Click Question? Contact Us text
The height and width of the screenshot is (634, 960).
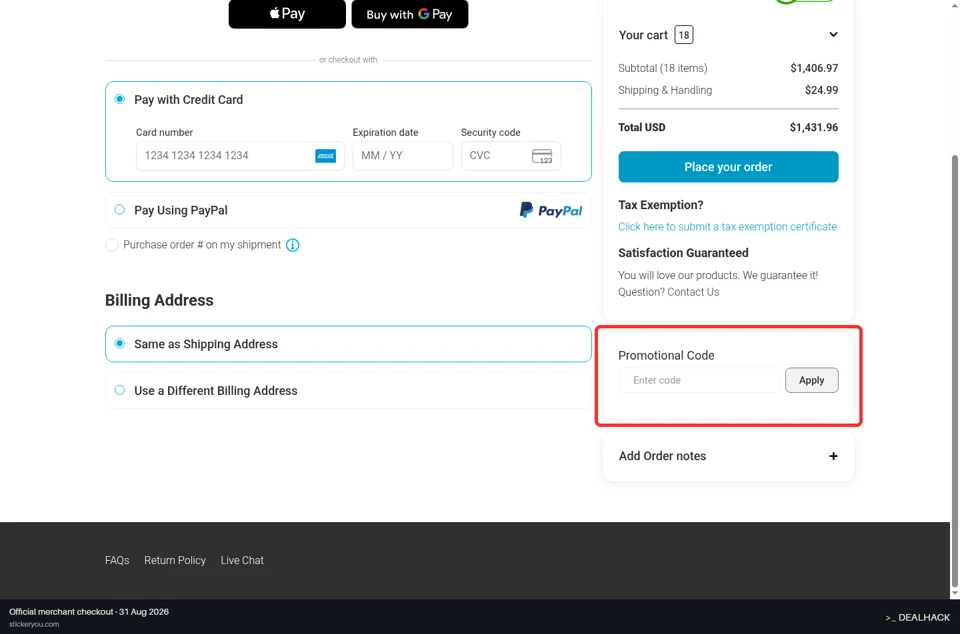(x=669, y=292)
